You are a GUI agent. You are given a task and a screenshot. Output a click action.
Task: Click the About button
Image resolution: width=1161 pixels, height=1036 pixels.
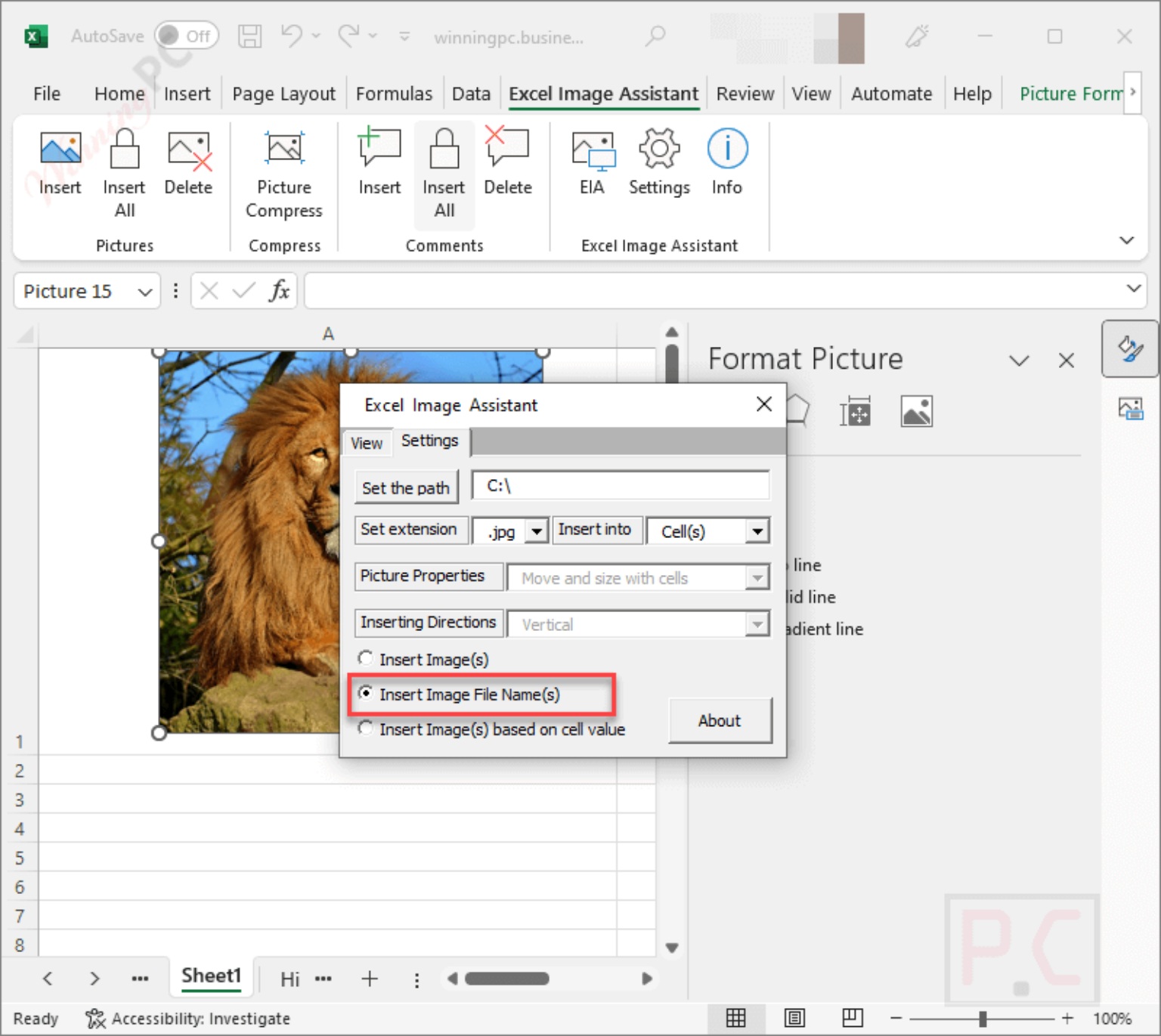(x=720, y=720)
